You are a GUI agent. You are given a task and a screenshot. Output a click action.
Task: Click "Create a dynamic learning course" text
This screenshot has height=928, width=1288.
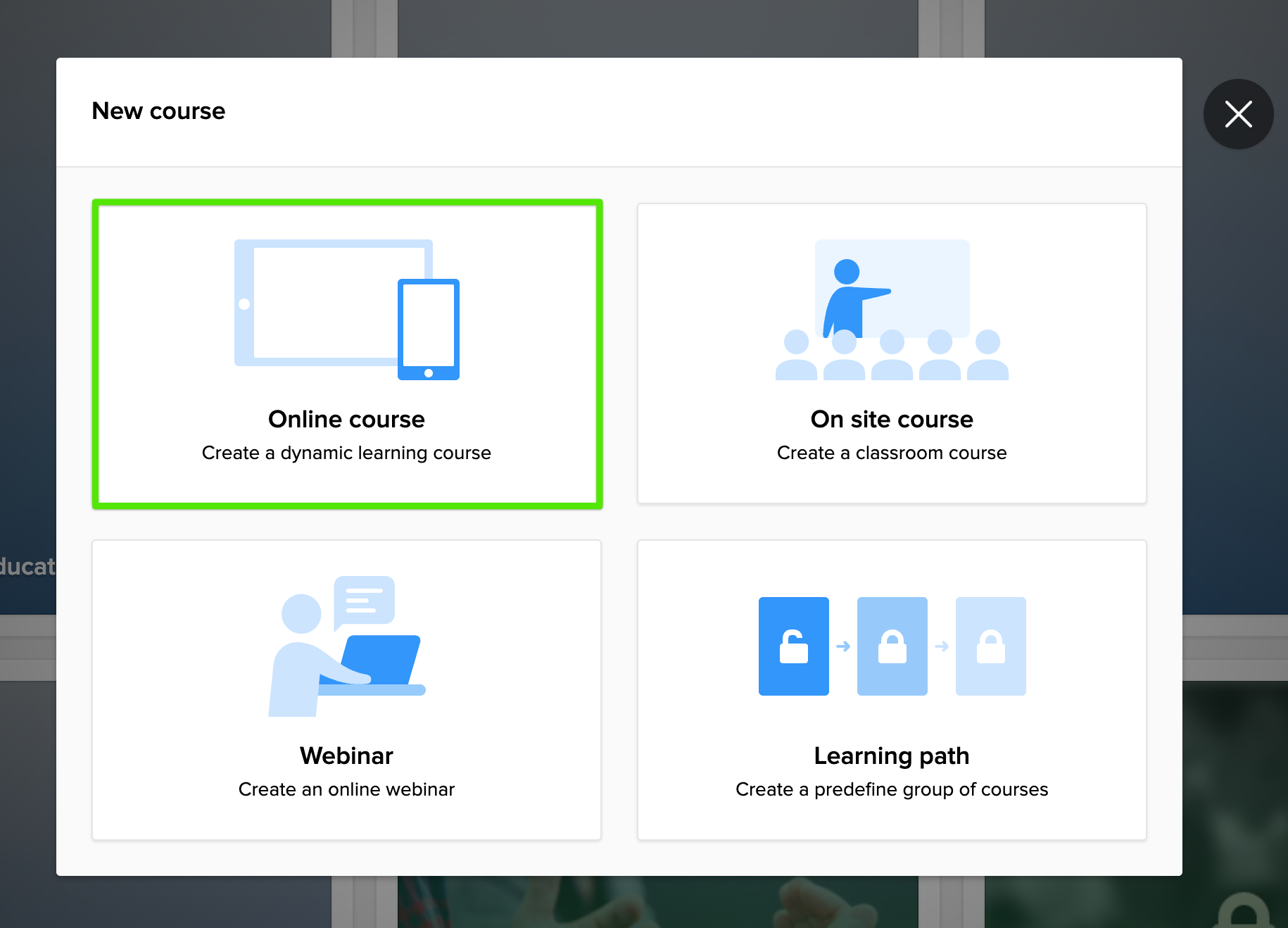point(346,453)
